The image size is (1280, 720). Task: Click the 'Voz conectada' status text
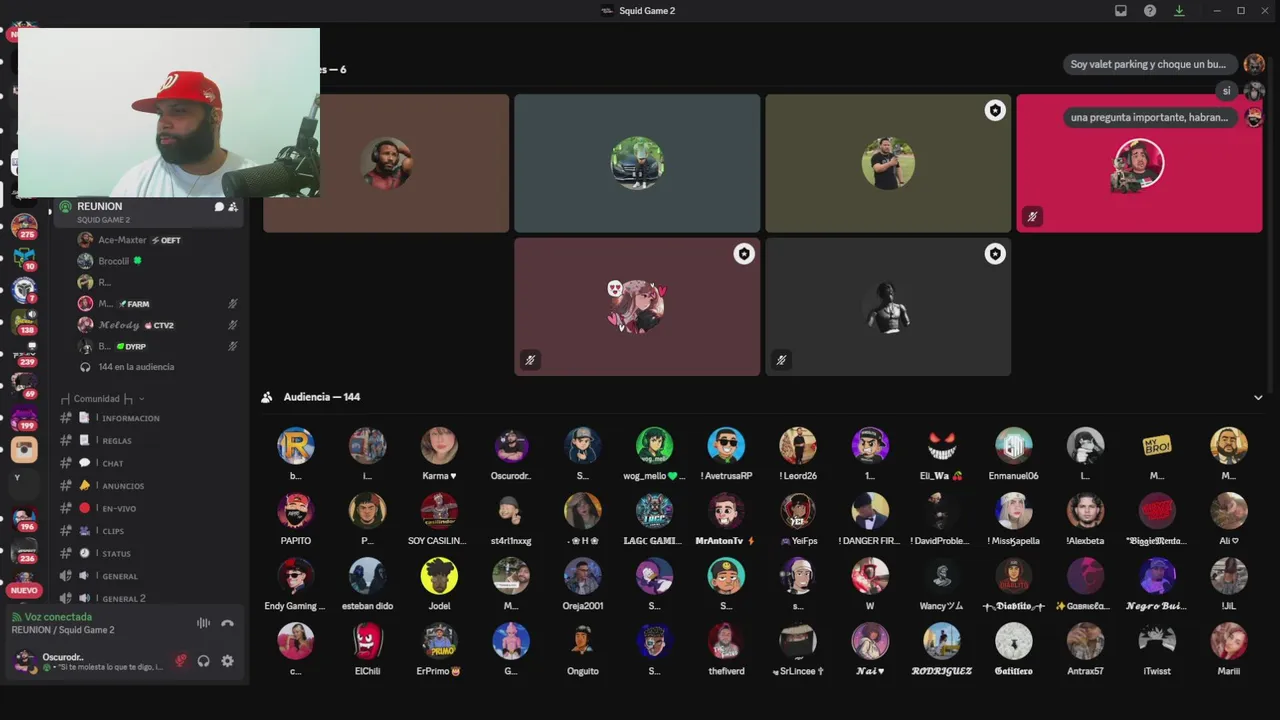58,617
